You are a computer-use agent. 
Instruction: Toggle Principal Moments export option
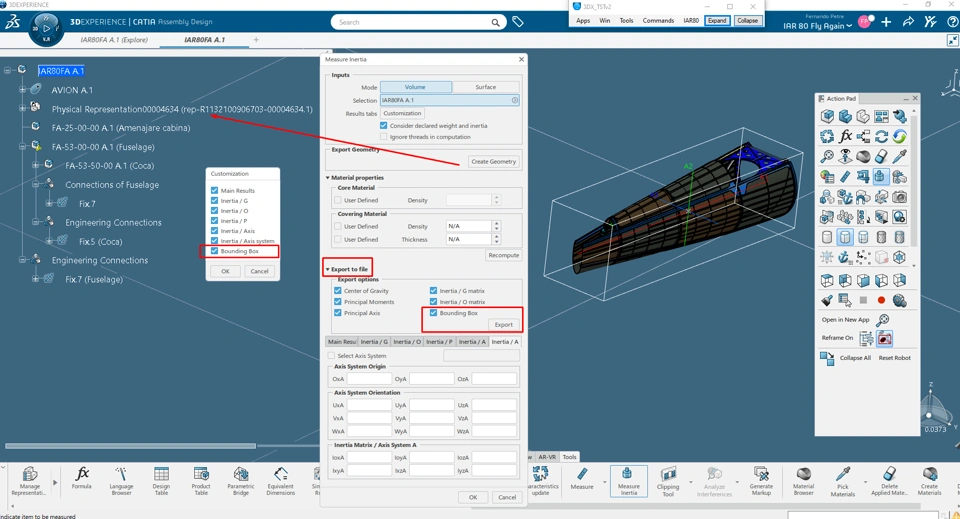(x=337, y=302)
